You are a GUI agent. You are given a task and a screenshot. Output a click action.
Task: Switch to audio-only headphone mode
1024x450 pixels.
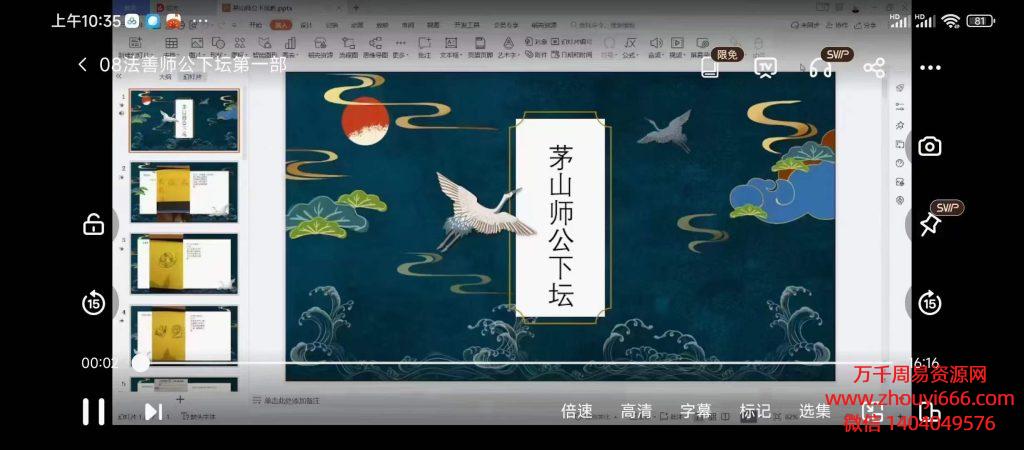click(820, 67)
